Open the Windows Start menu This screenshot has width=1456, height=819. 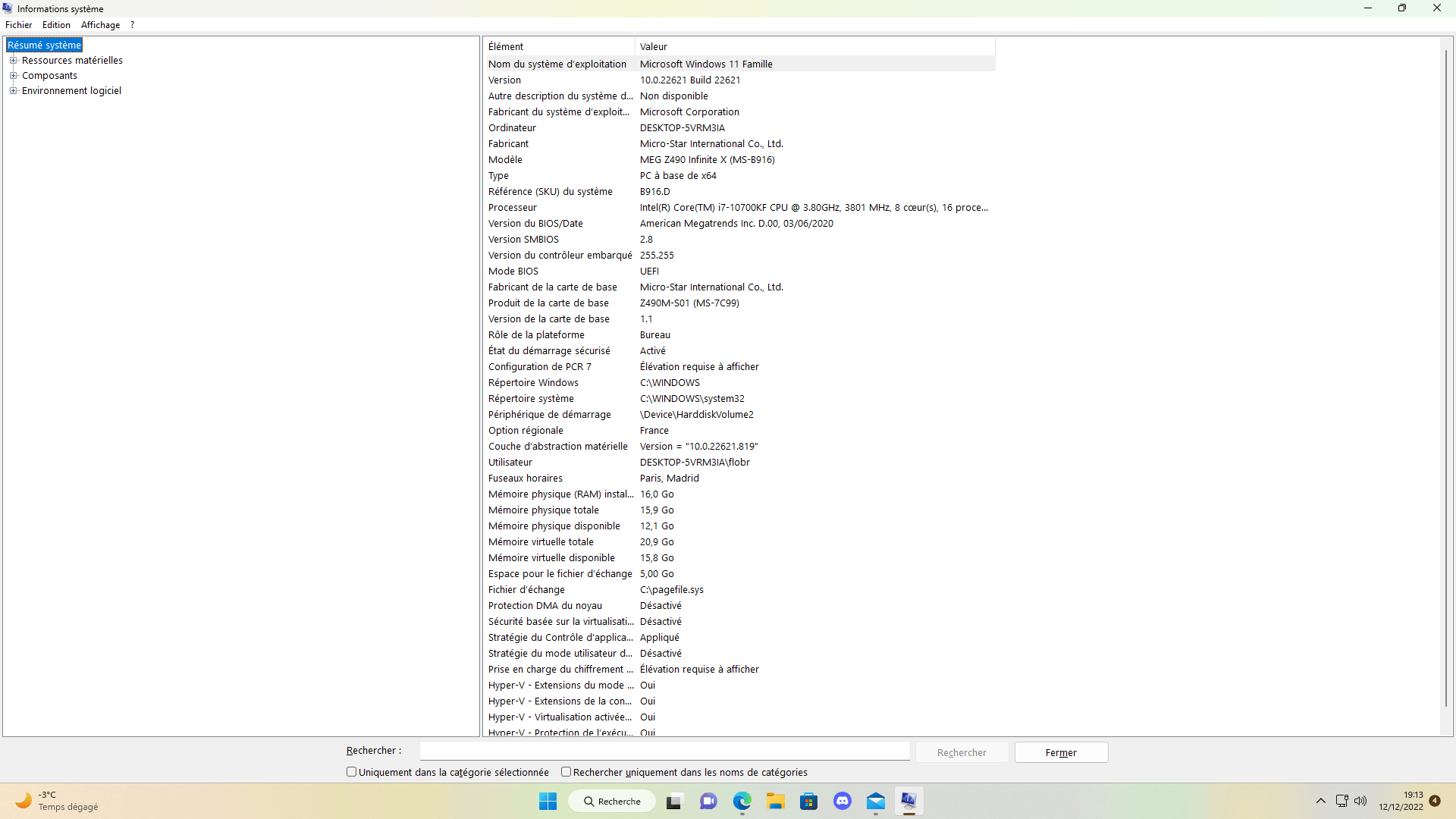pos(548,801)
